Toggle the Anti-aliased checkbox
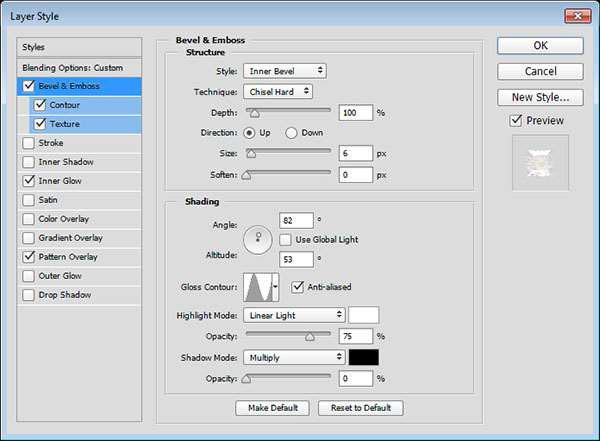Screen dimensions: 600x441 [298, 287]
